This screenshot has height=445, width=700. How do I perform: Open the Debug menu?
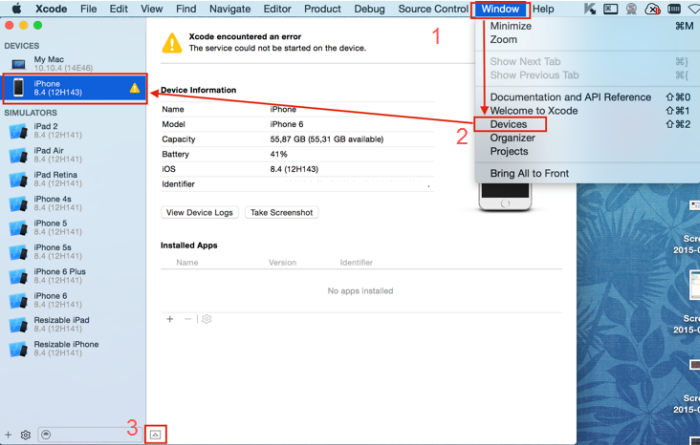369,9
